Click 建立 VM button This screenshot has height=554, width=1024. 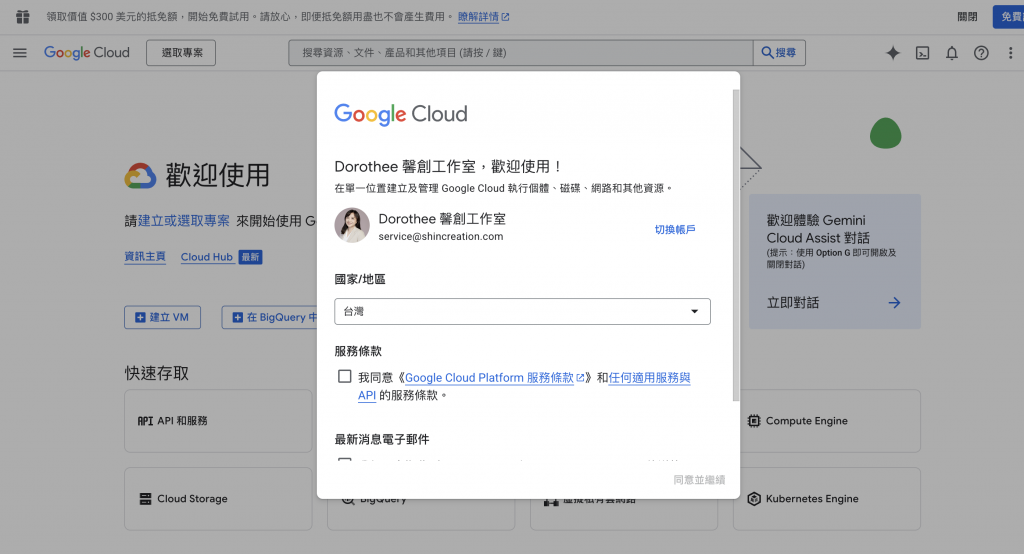coord(163,318)
